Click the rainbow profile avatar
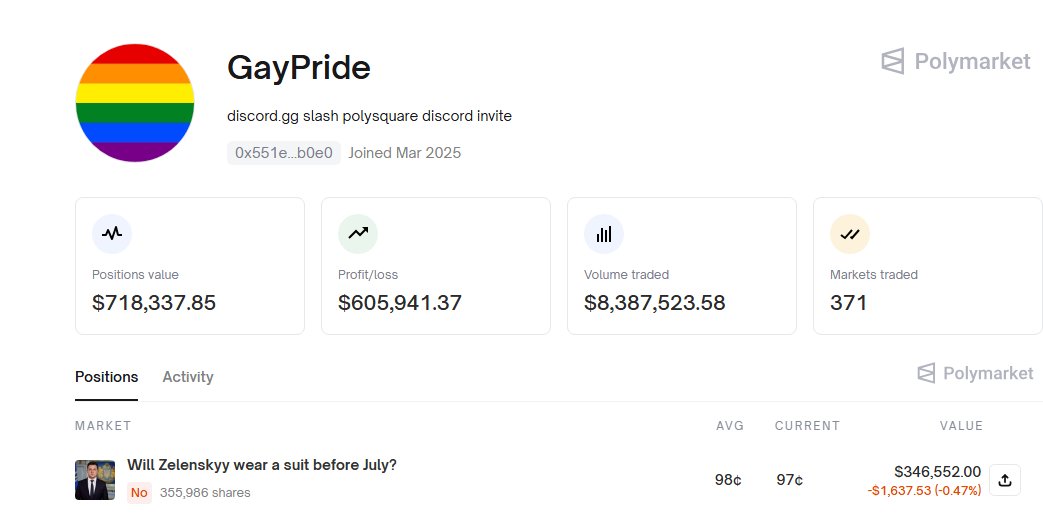The width and height of the screenshot is (1043, 516). pos(135,102)
